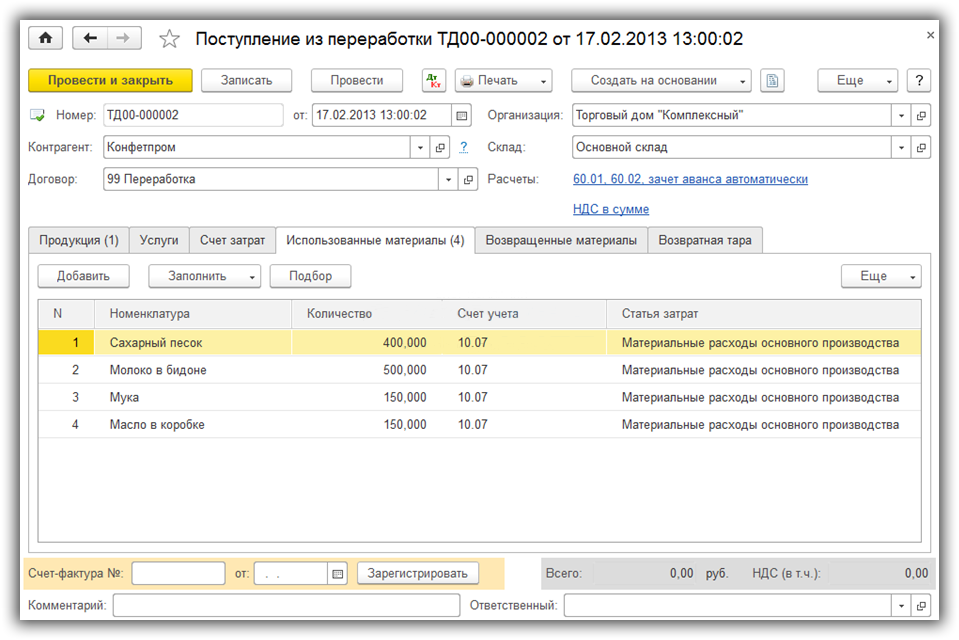Open Контрагент Конфетпром card icon
959x640 pixels.
[x=440, y=148]
